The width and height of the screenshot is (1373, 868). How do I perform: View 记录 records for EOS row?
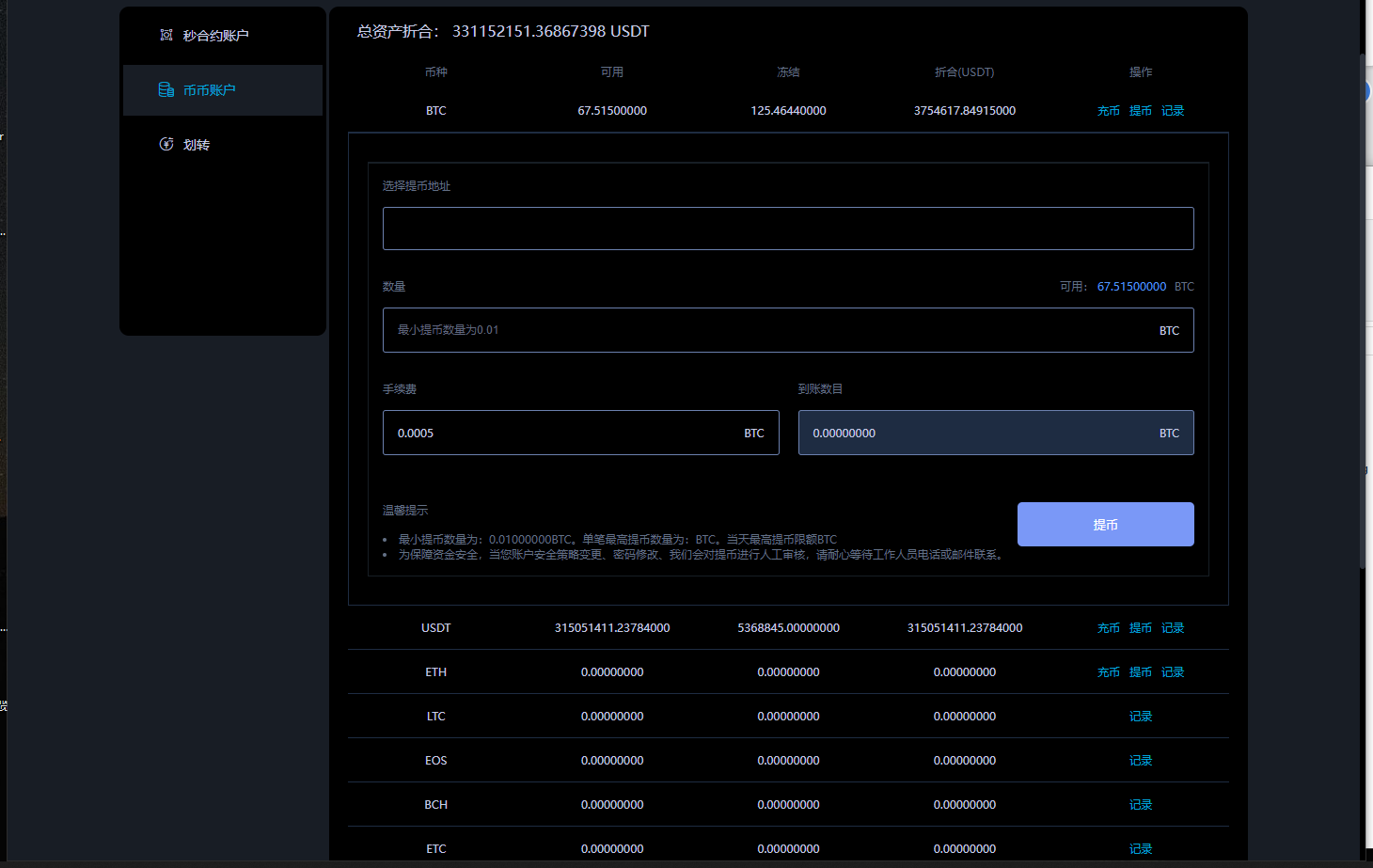(x=1140, y=761)
